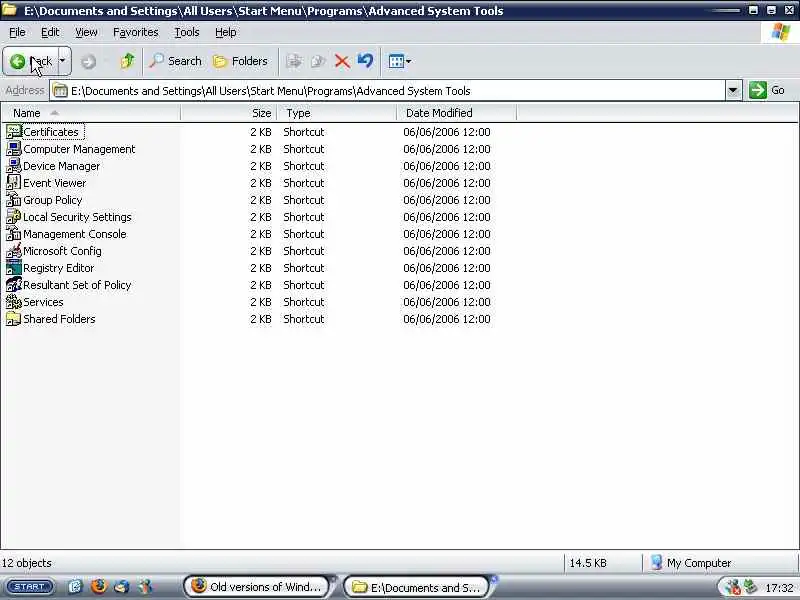Click the 'Shortcut' type in the Services row
This screenshot has height=600, width=800.
tap(304, 302)
